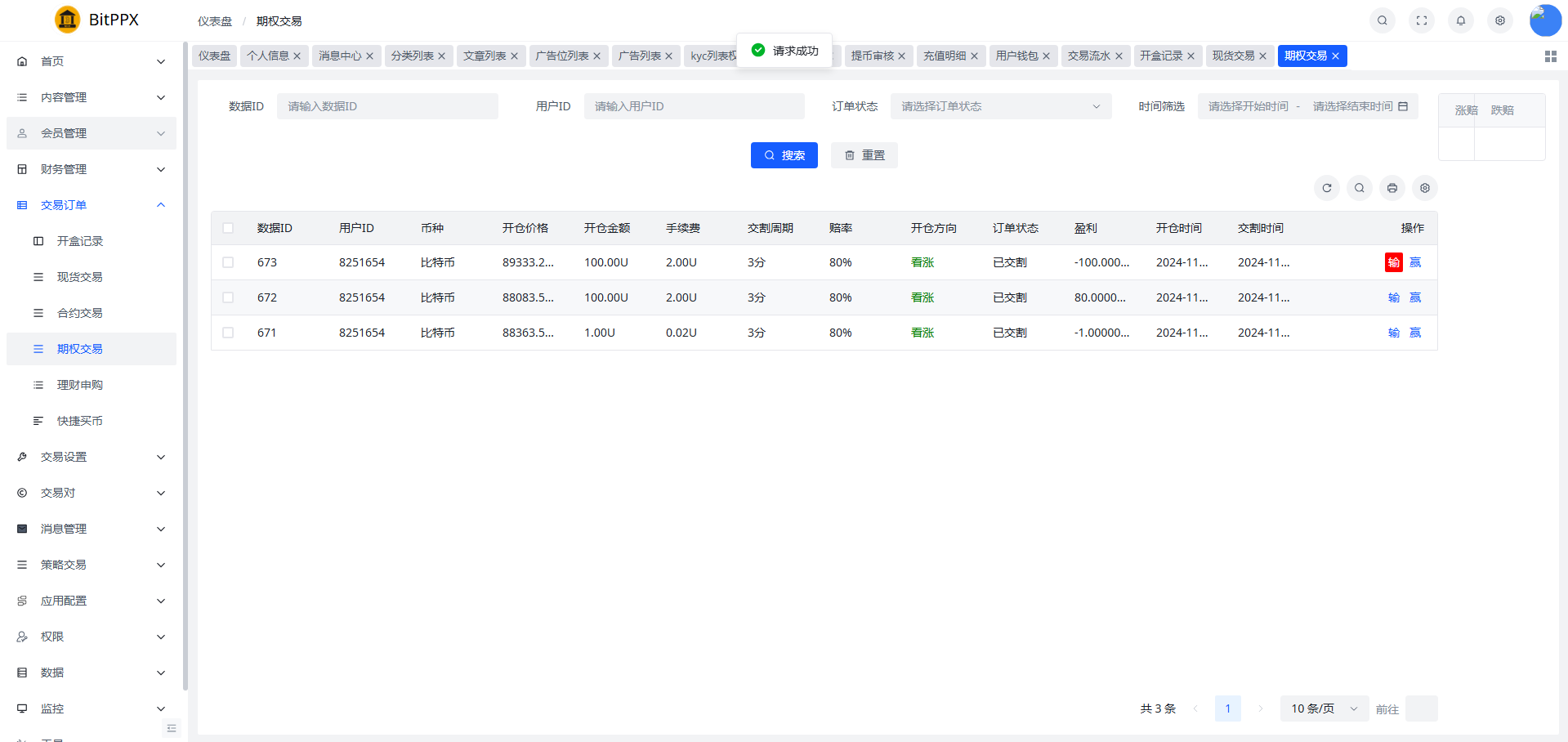
Task: Click the header search magnifier icon
Action: tap(1382, 20)
